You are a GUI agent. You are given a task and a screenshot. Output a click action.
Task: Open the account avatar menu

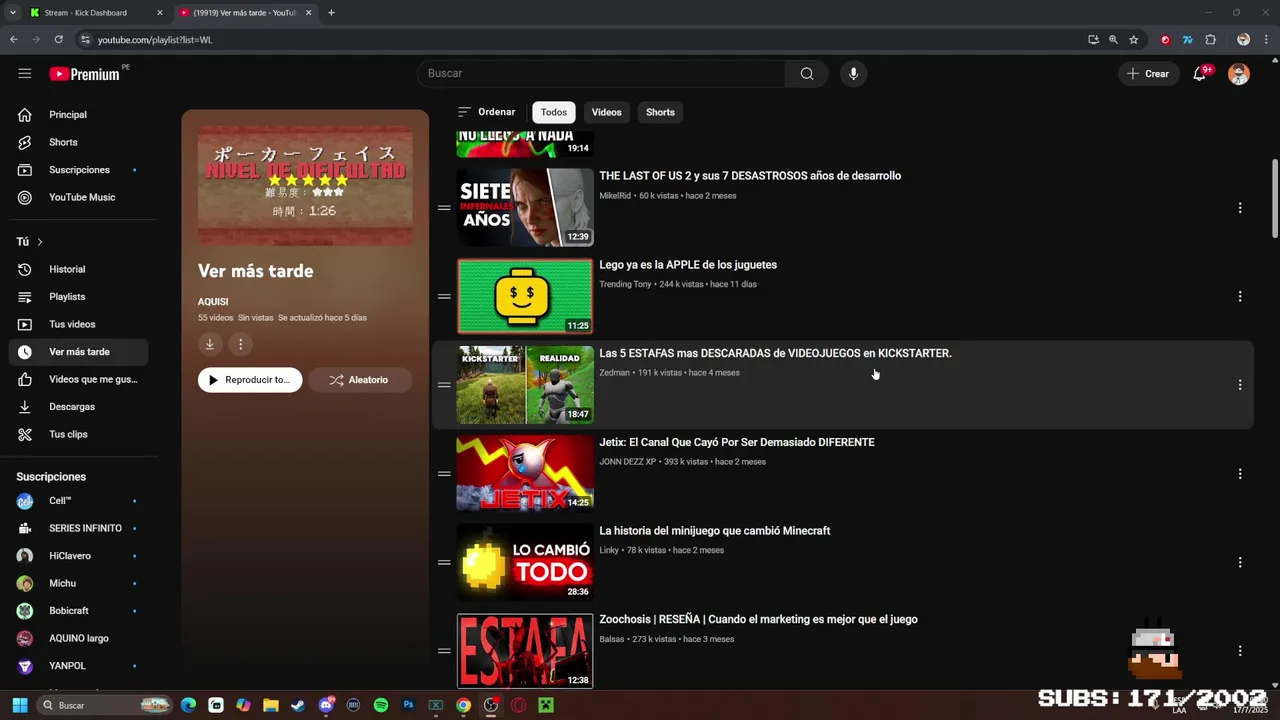1239,73
